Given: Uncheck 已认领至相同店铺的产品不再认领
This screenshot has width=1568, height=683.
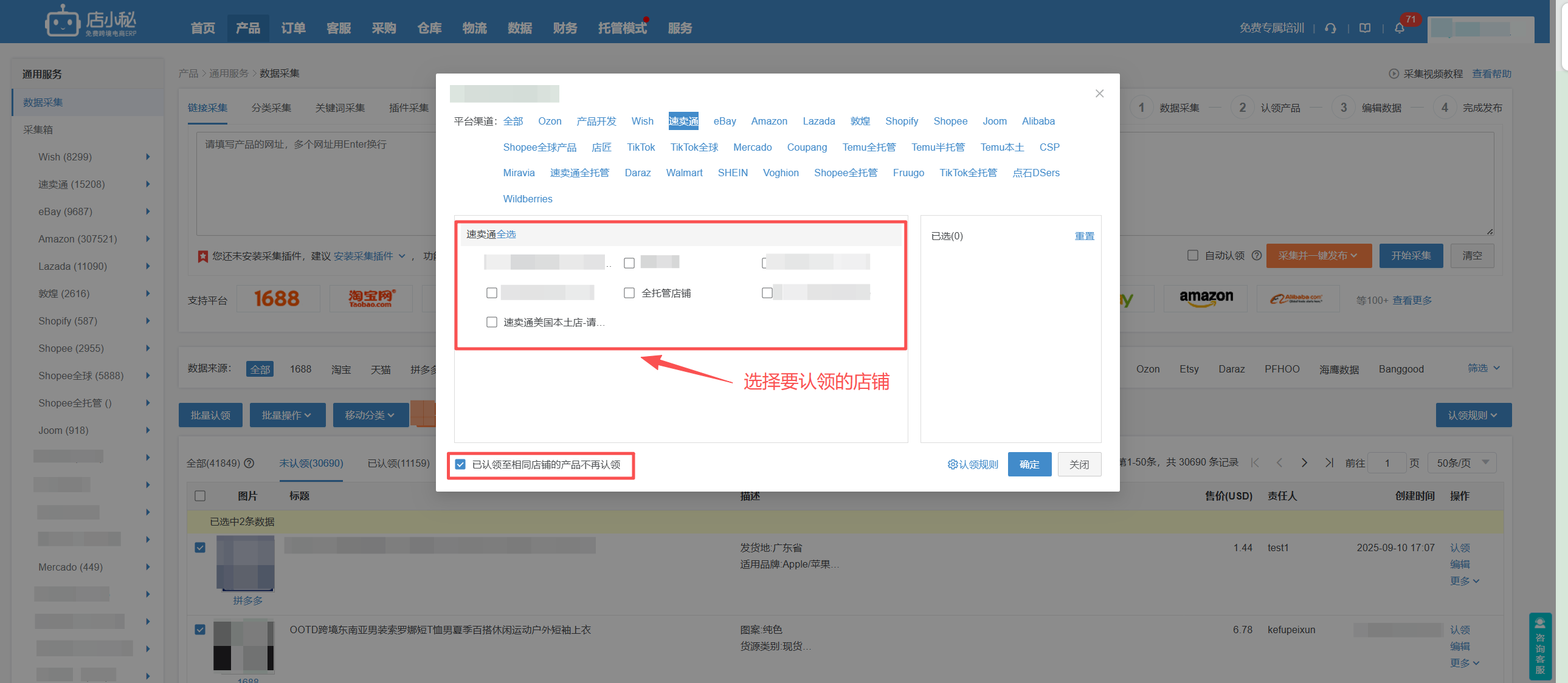Looking at the screenshot, I should point(460,465).
